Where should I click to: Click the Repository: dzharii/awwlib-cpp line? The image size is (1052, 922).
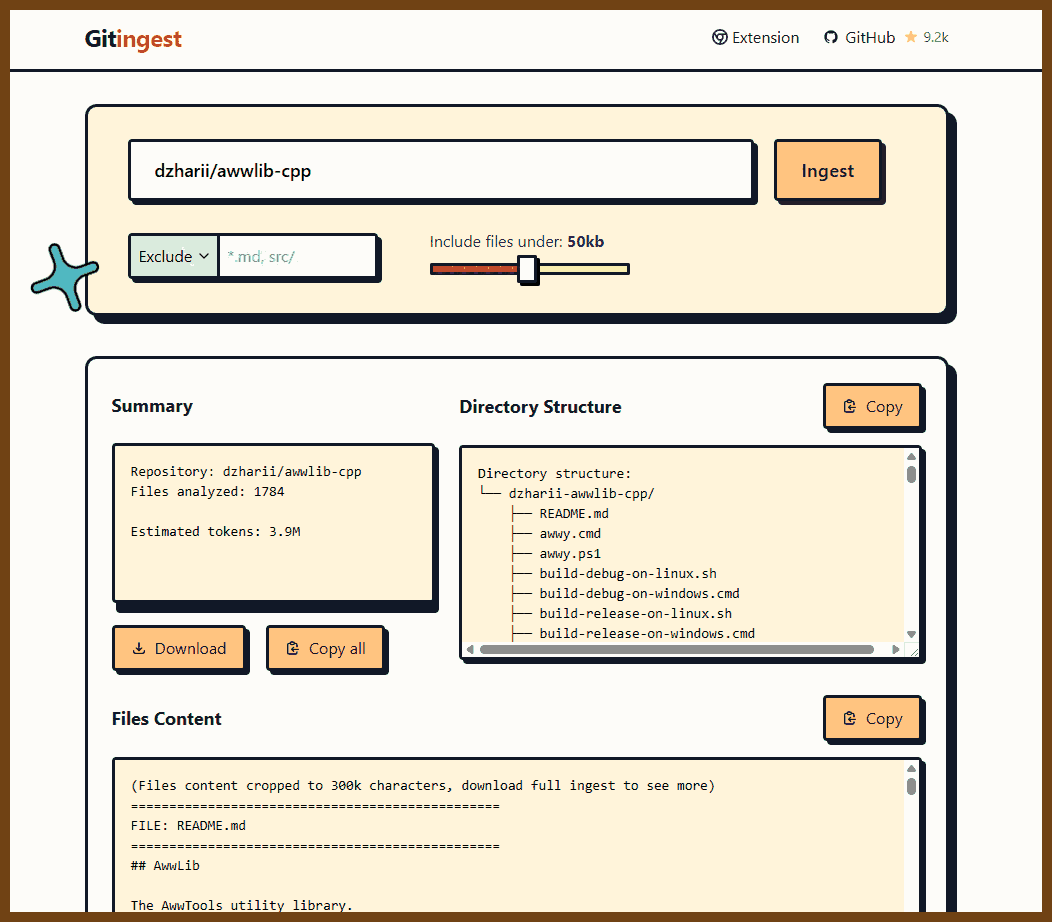coord(246,472)
